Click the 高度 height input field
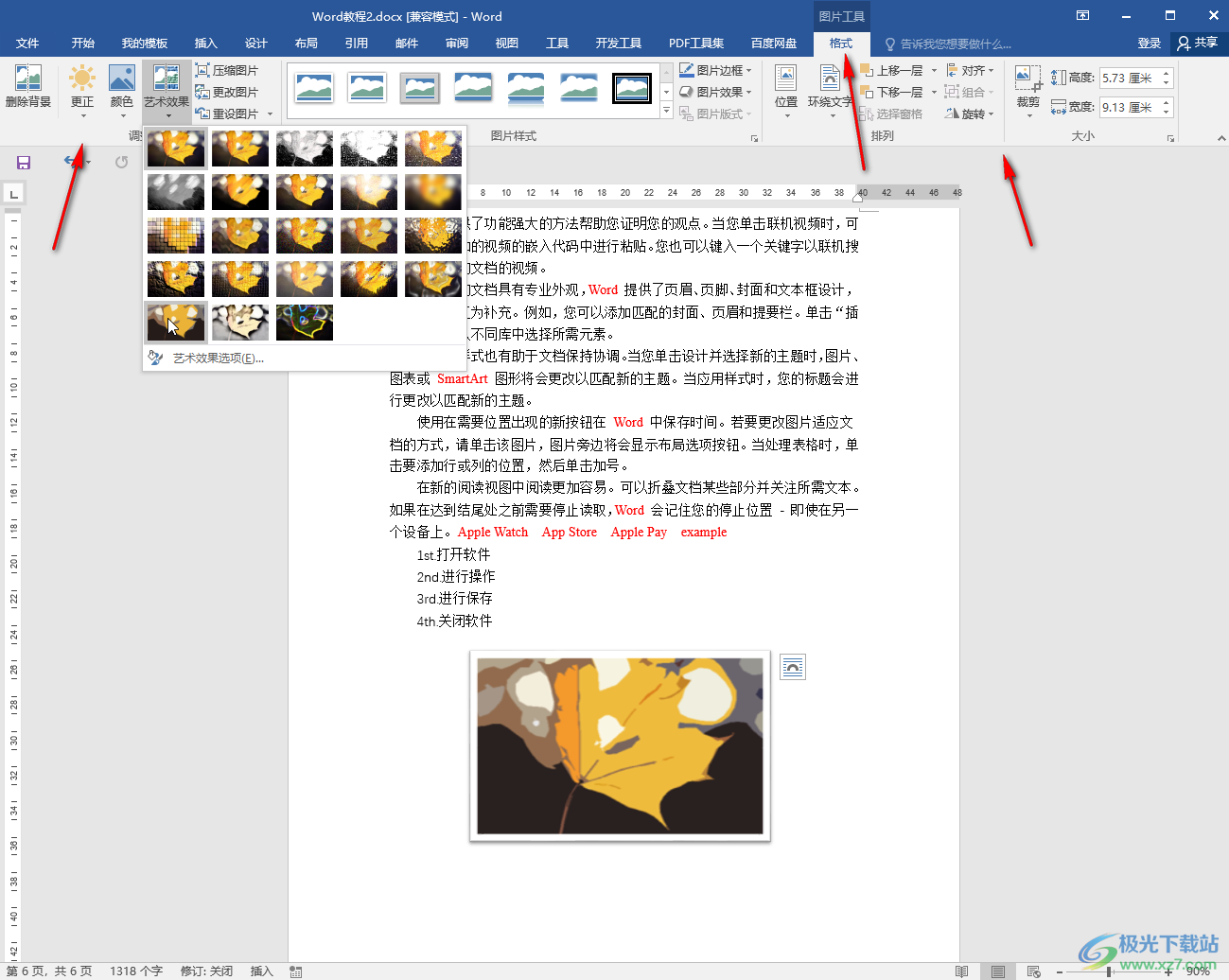This screenshot has height=980, width=1229. (1130, 79)
